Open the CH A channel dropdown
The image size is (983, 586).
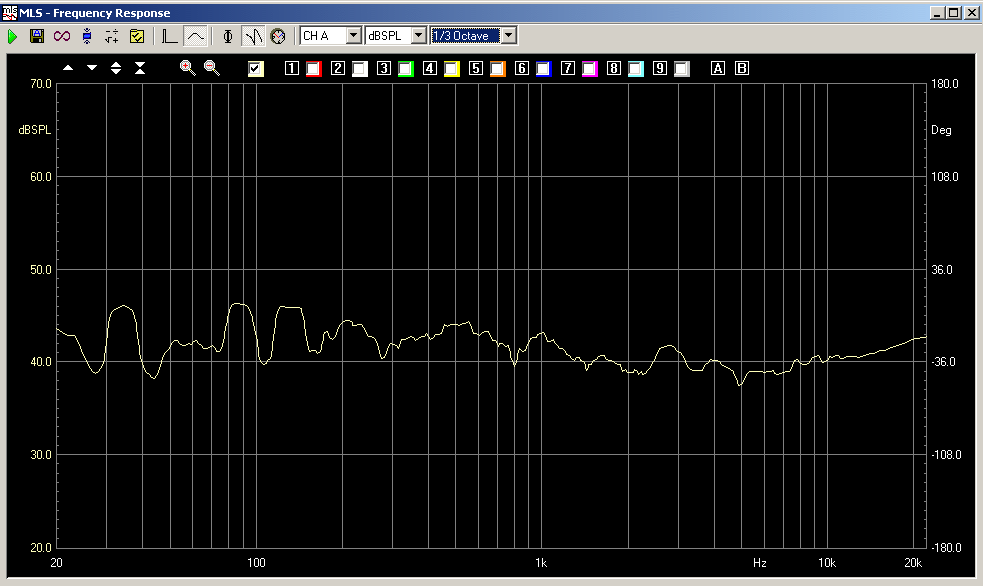352,36
